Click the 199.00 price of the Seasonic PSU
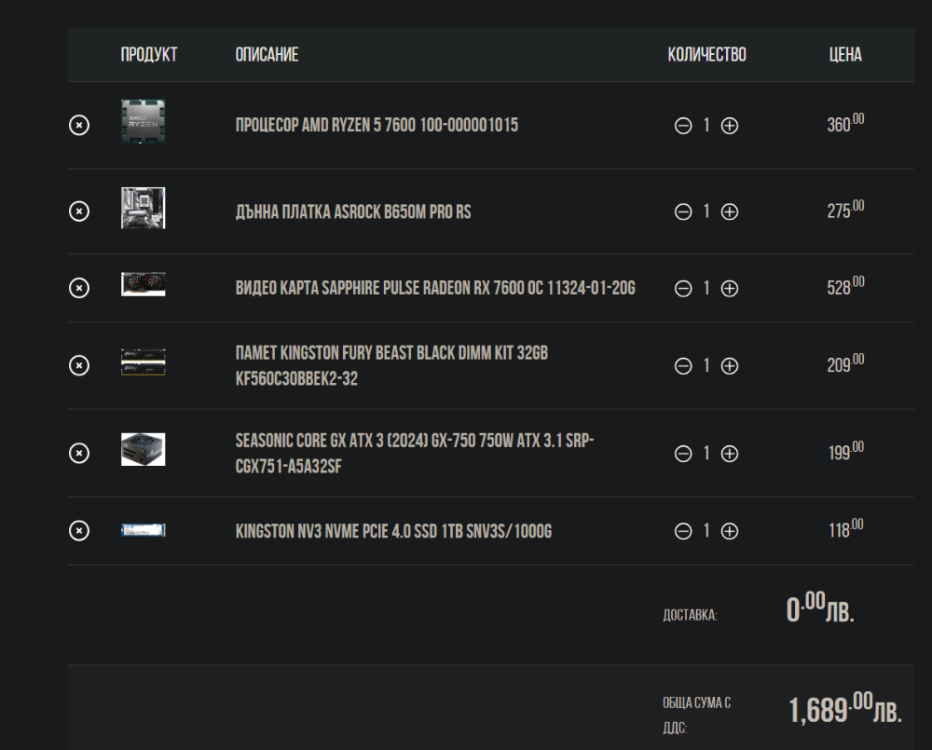 tap(846, 452)
